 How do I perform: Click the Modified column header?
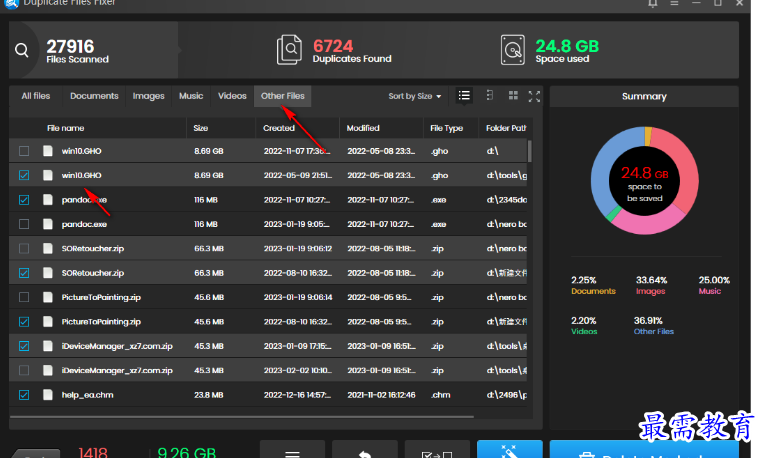pyautogui.click(x=363, y=128)
